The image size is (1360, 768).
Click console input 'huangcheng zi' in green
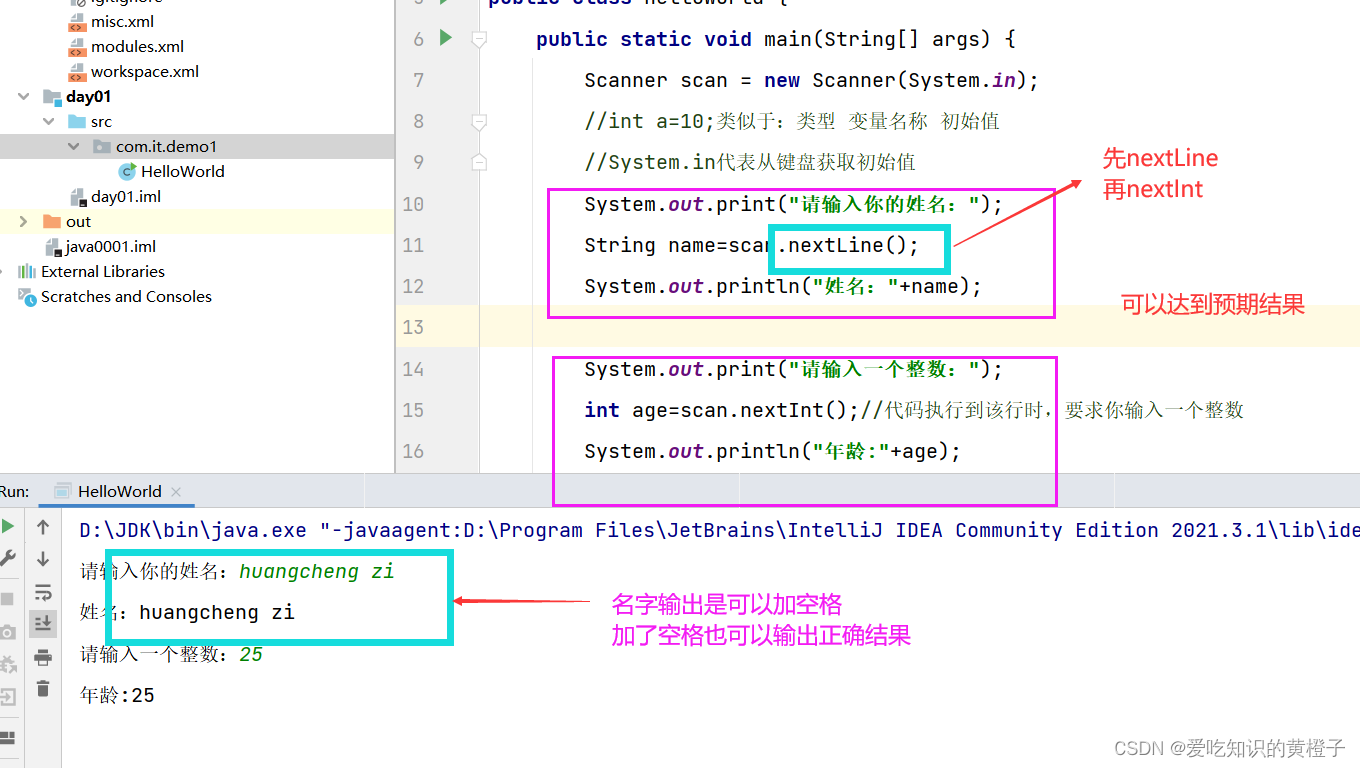click(x=317, y=572)
